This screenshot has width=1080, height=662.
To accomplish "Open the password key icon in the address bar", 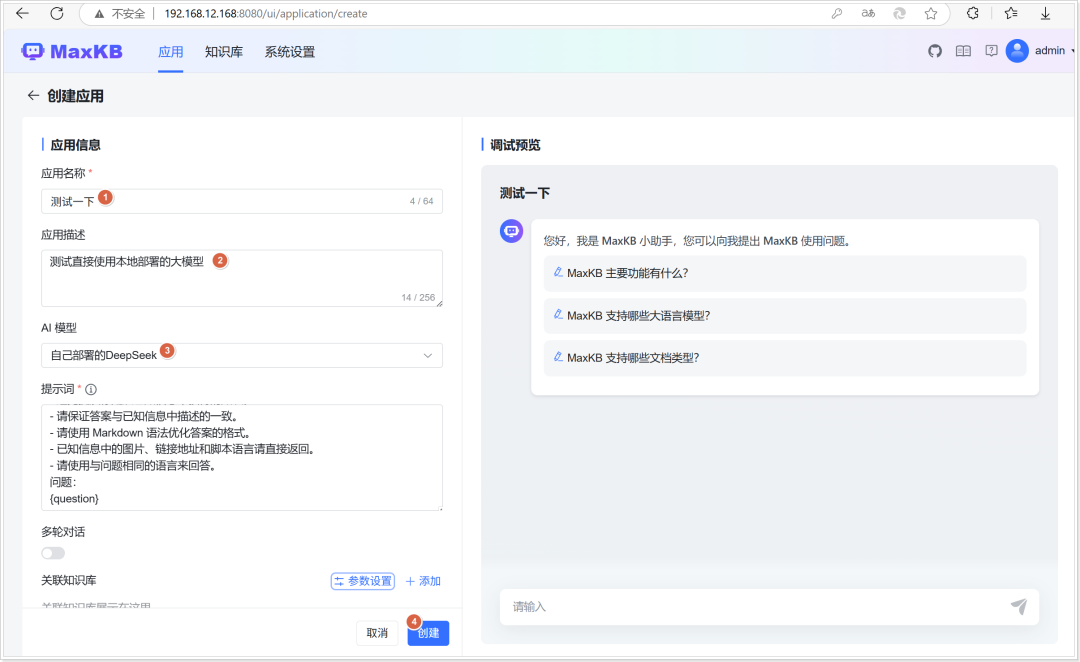I will click(x=837, y=13).
